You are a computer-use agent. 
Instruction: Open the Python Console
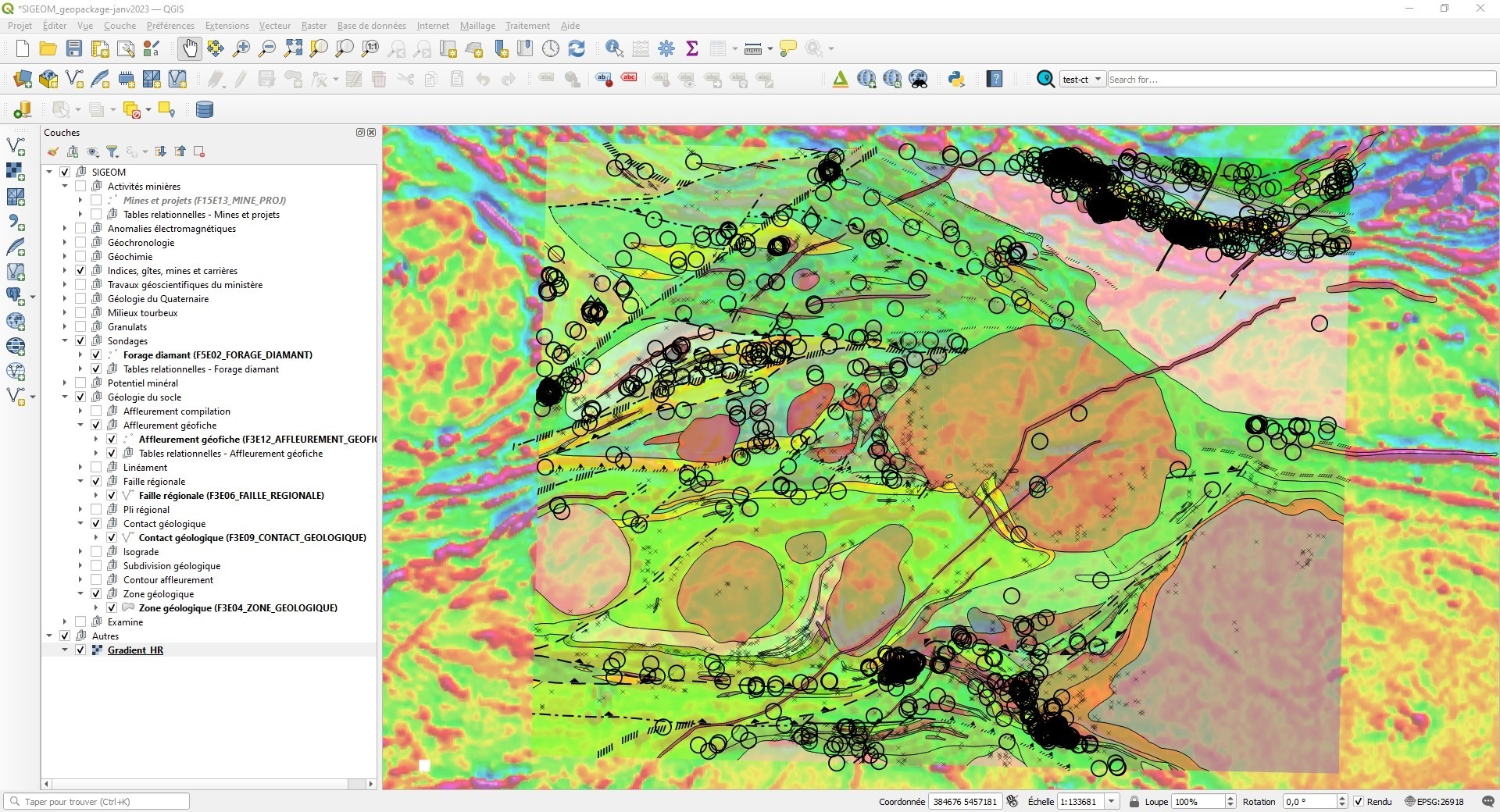point(958,79)
